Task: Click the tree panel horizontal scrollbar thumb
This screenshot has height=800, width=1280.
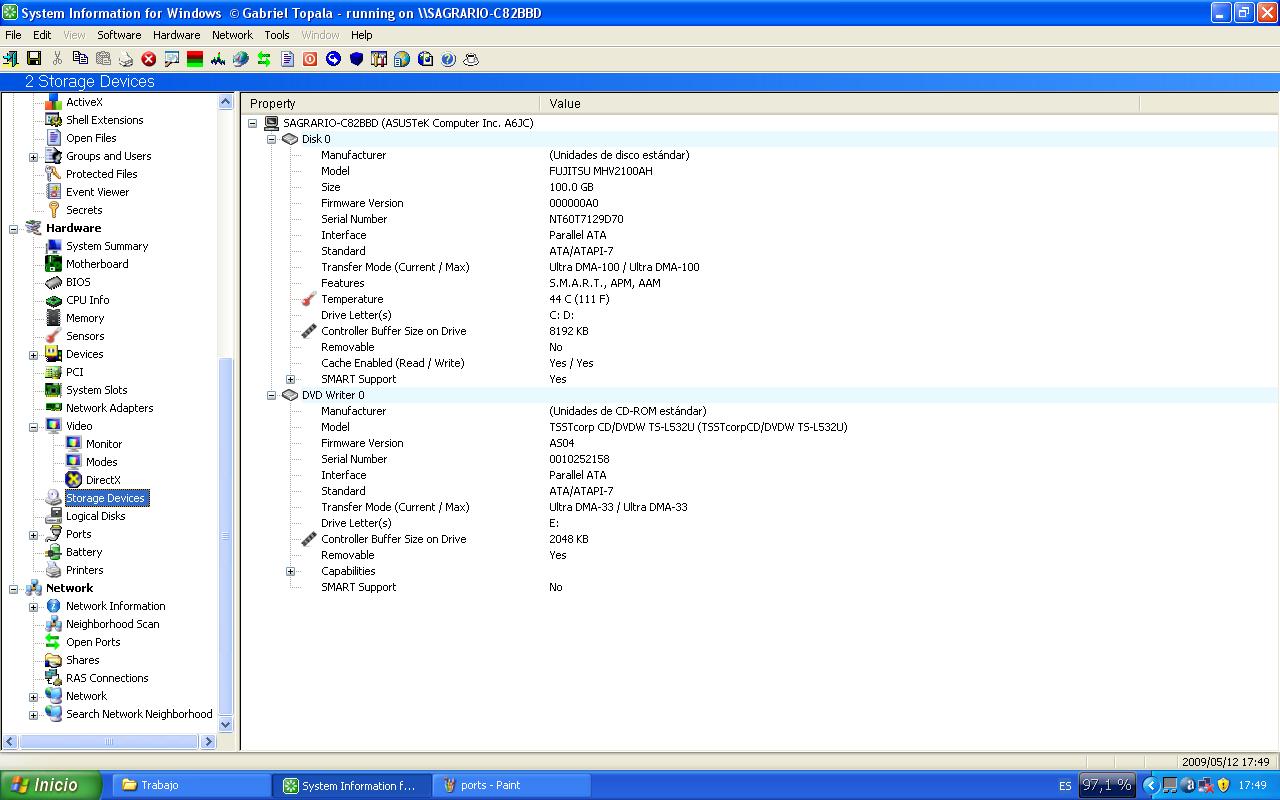Action: coord(110,742)
